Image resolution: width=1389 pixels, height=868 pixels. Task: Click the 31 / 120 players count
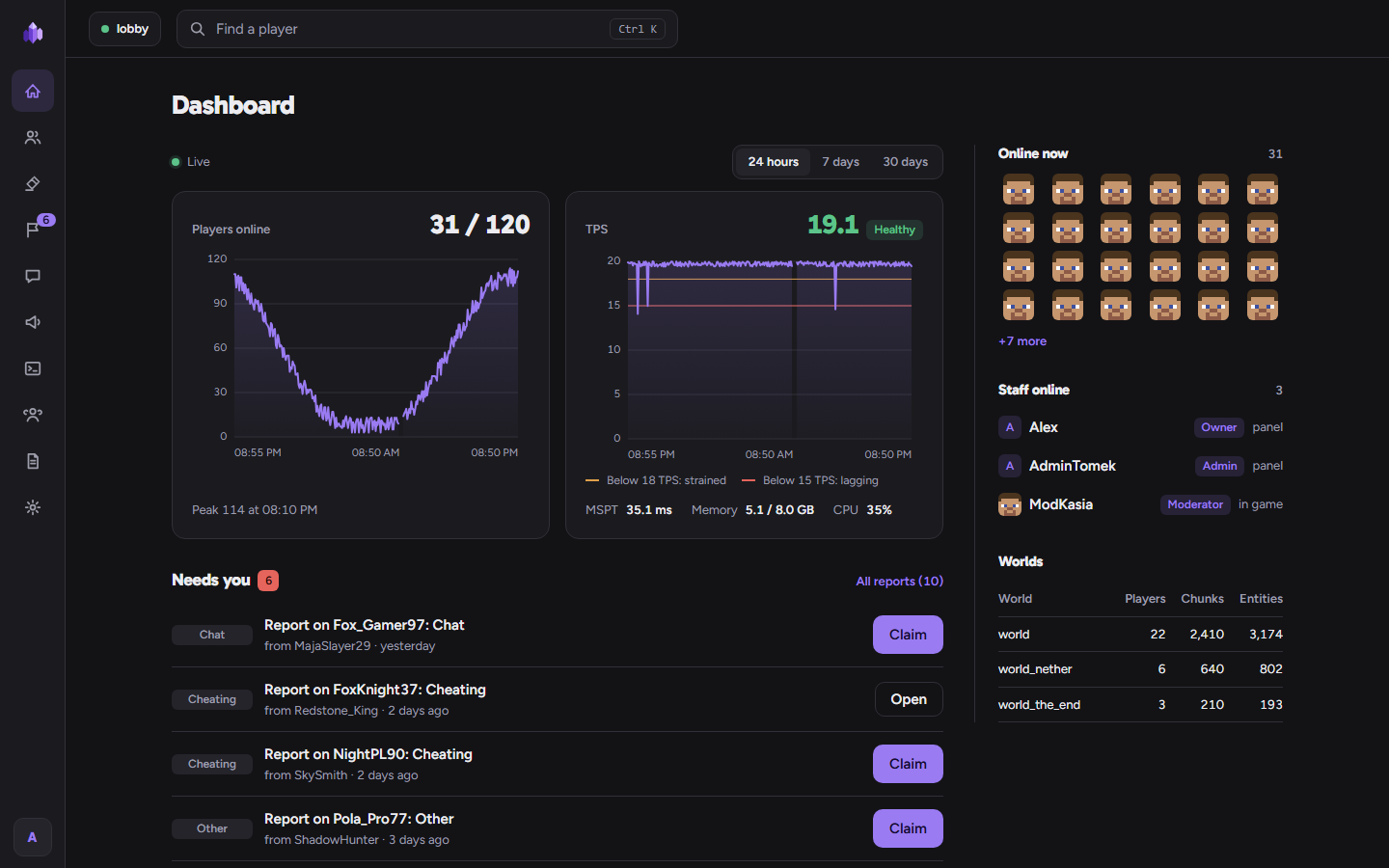(x=479, y=225)
